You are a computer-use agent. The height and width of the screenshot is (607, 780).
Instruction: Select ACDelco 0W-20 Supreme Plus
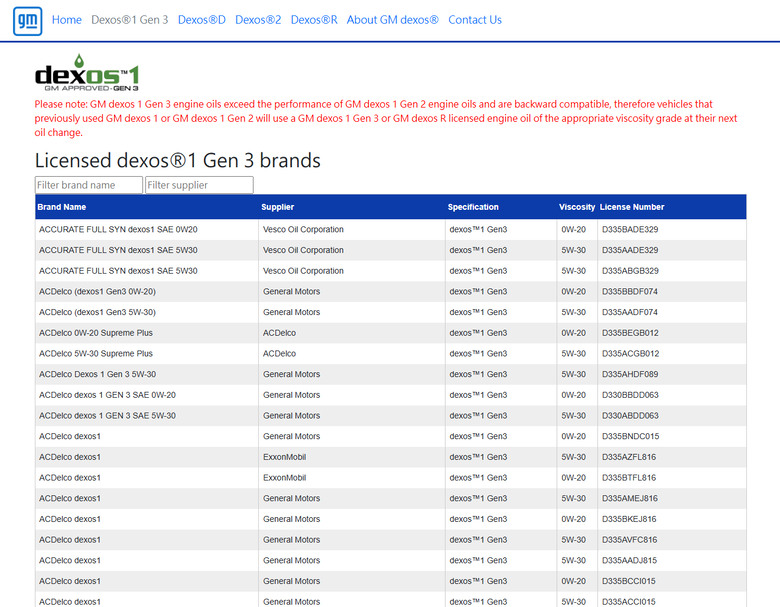click(x=96, y=333)
